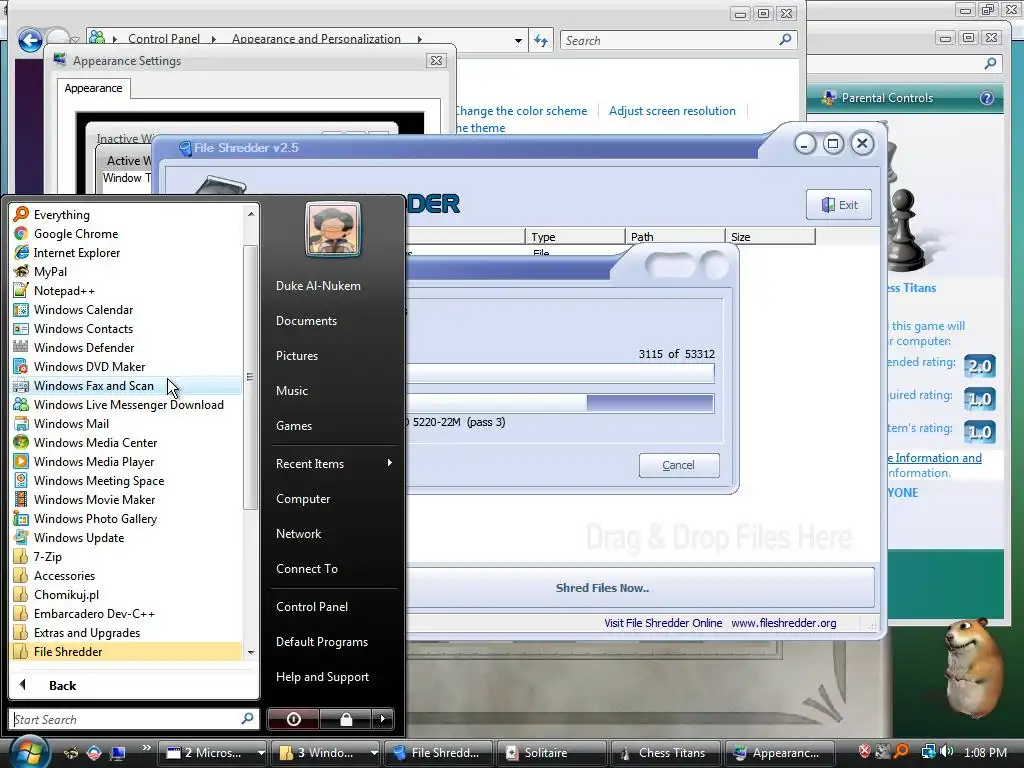This screenshot has width=1024, height=768.
Task: Open Windows Meeting Space
Action: 127,480
